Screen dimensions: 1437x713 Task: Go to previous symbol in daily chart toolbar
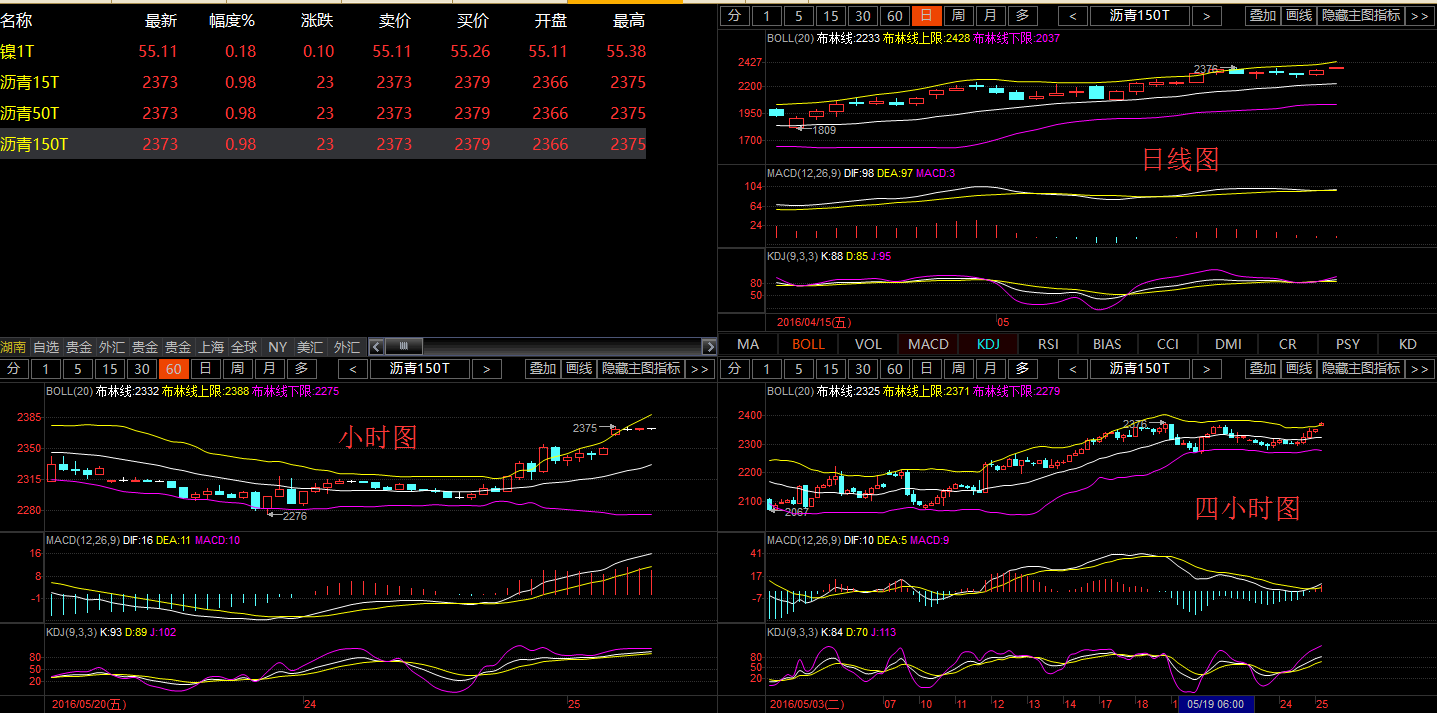coord(1073,15)
